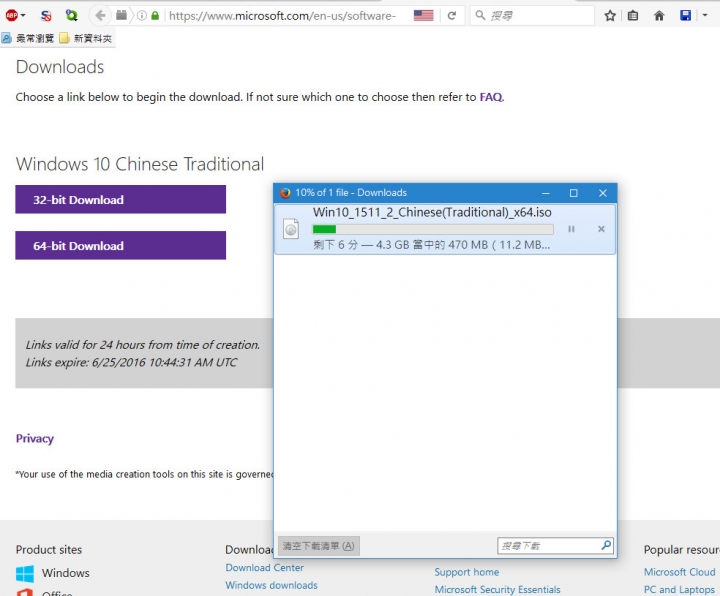Go to the home page via the house icon

[x=659, y=16]
